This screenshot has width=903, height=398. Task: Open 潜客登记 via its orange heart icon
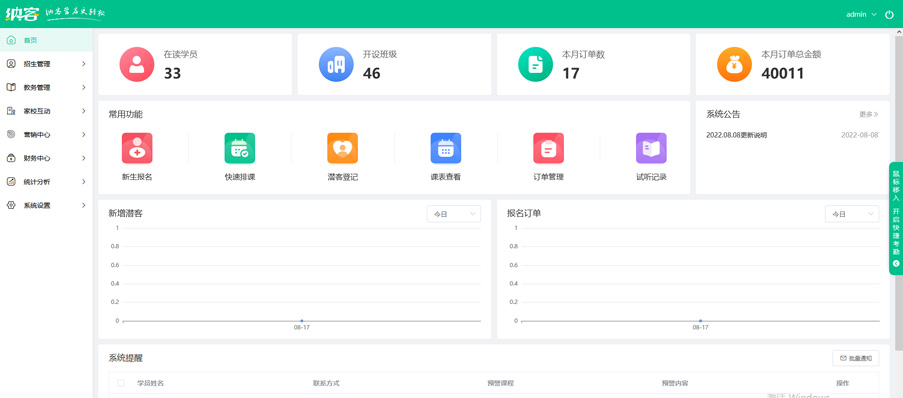[x=343, y=149]
